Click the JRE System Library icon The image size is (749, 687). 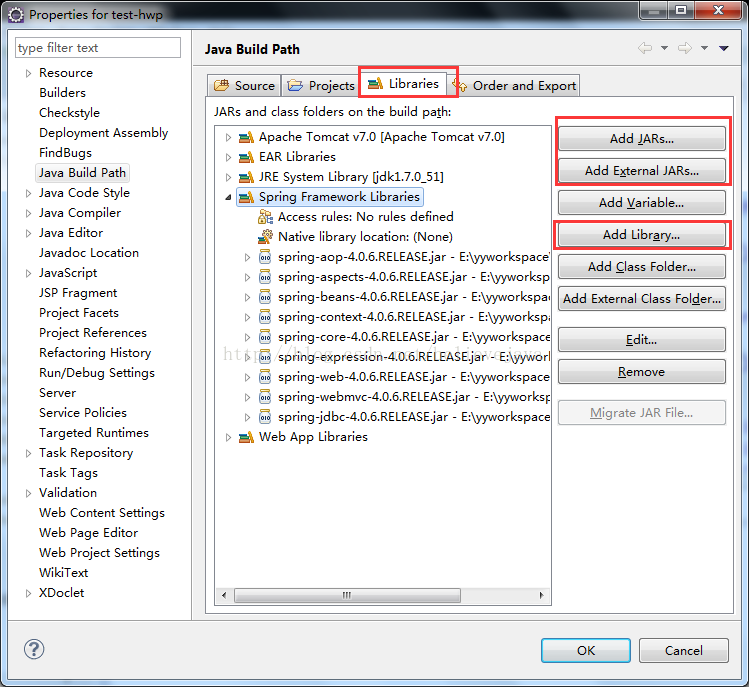pos(246,177)
